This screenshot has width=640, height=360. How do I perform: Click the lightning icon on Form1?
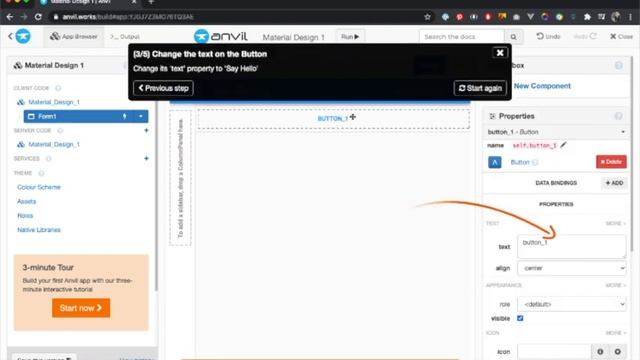tap(124, 116)
